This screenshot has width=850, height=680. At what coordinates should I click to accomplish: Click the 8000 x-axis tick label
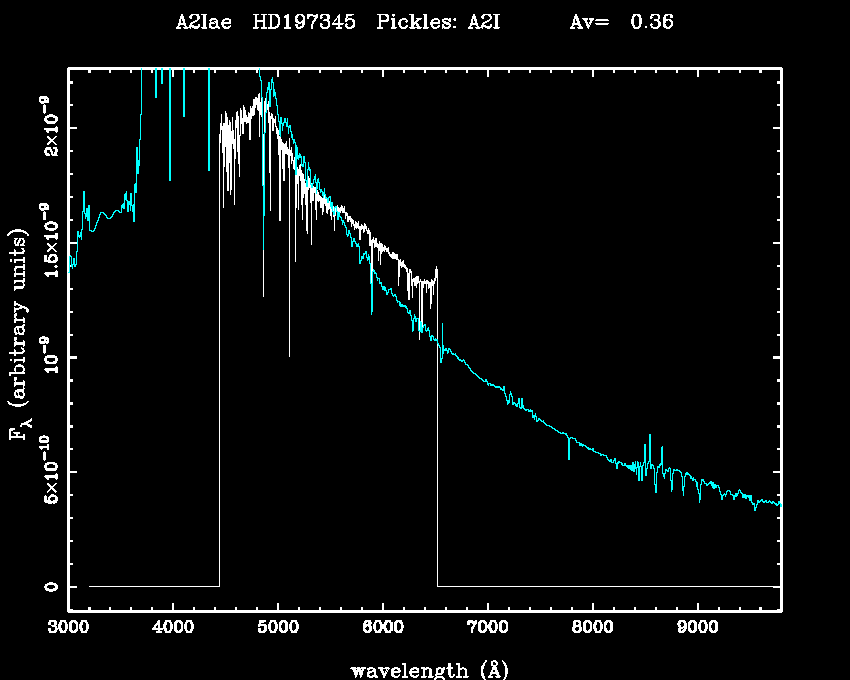pos(592,629)
